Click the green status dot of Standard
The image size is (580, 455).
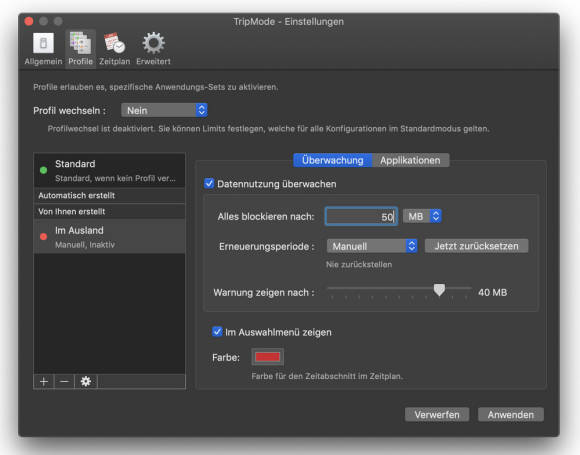(43, 170)
